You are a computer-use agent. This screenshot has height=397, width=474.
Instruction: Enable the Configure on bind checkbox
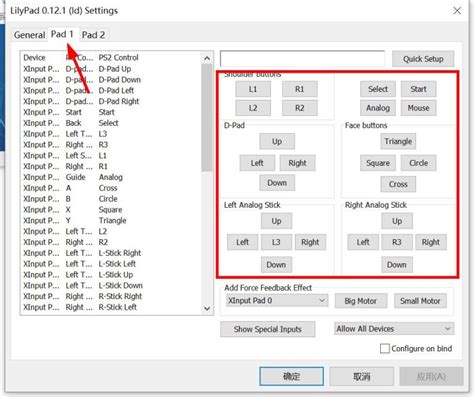[x=385, y=349]
